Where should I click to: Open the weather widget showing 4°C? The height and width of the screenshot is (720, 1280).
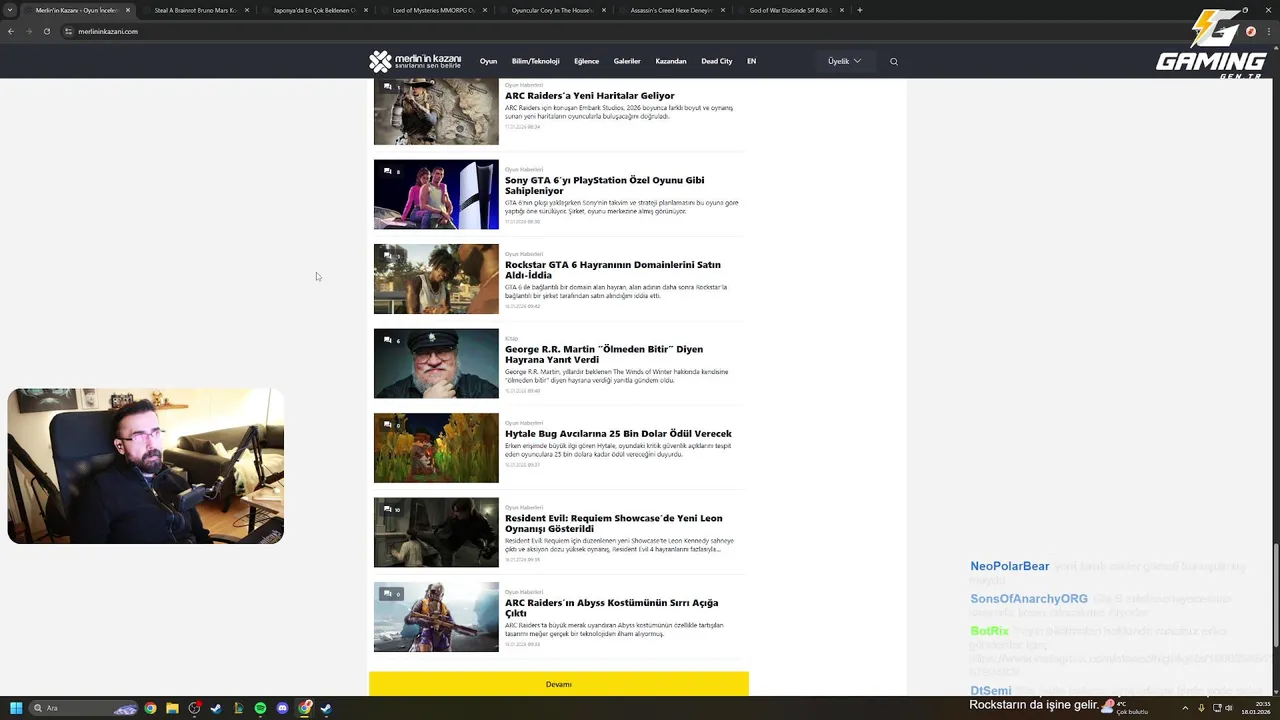[1124, 707]
